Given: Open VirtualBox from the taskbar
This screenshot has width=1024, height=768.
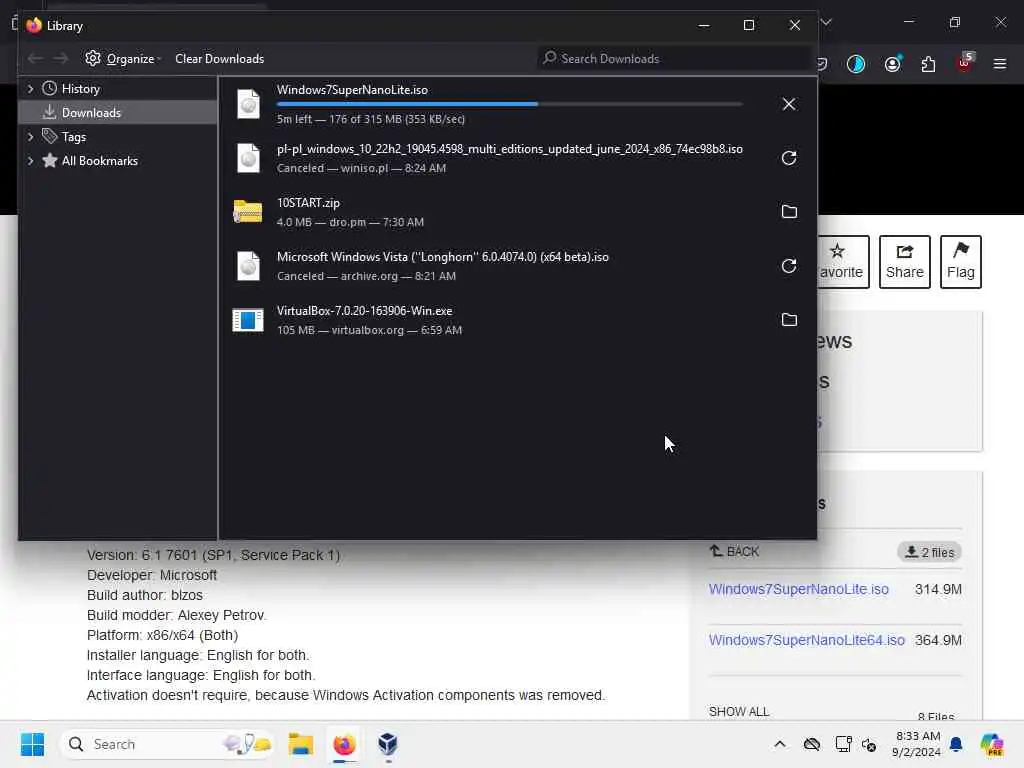Looking at the screenshot, I should [388, 744].
